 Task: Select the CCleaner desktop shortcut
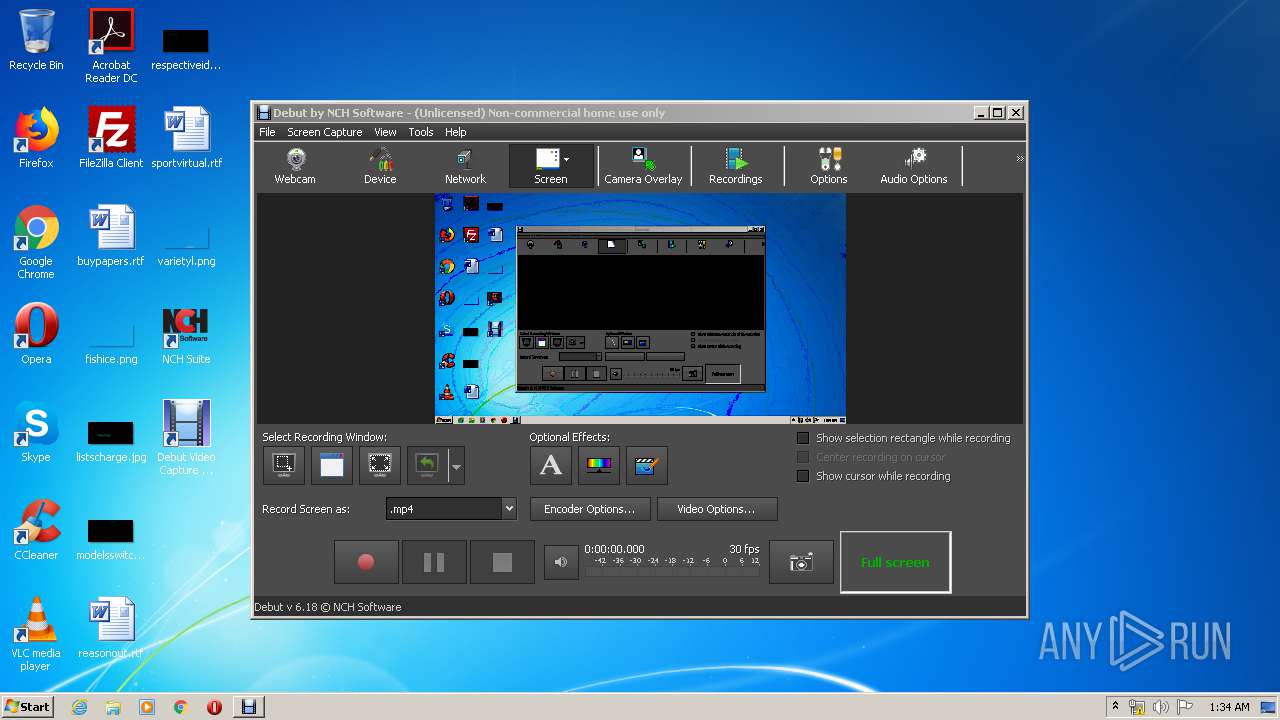36,530
